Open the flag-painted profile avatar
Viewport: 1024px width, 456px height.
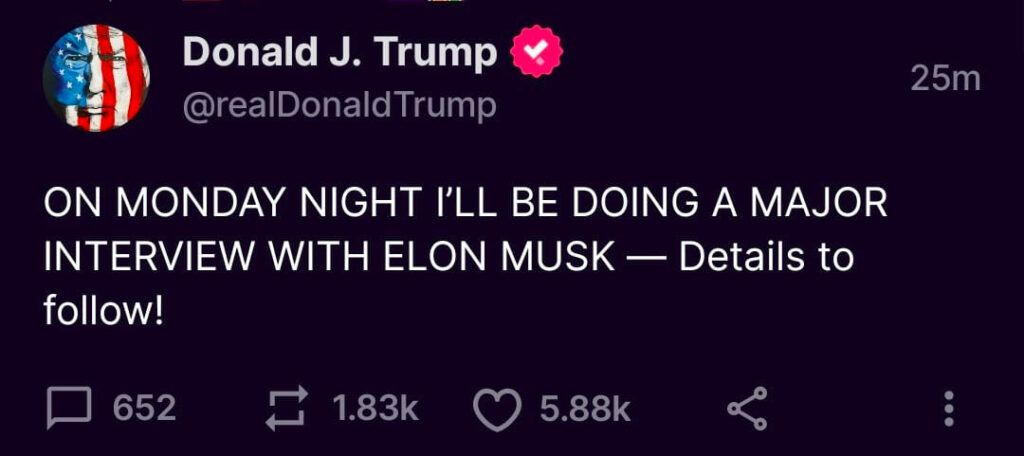coord(97,78)
